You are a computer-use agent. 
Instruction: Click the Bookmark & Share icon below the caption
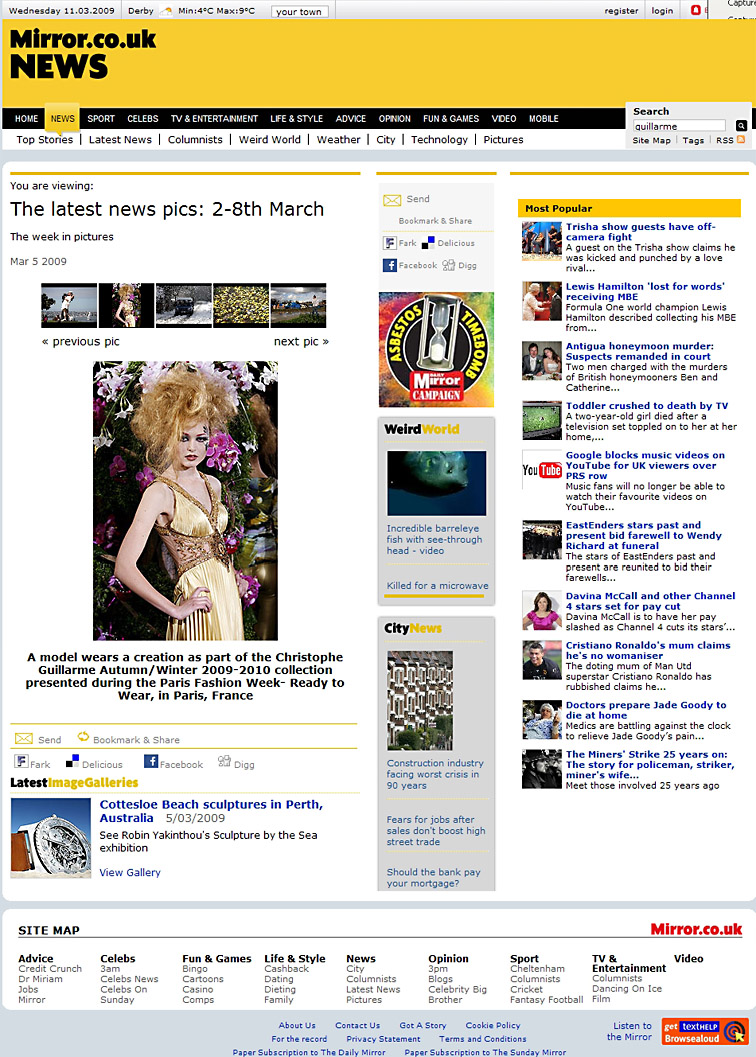pos(84,738)
